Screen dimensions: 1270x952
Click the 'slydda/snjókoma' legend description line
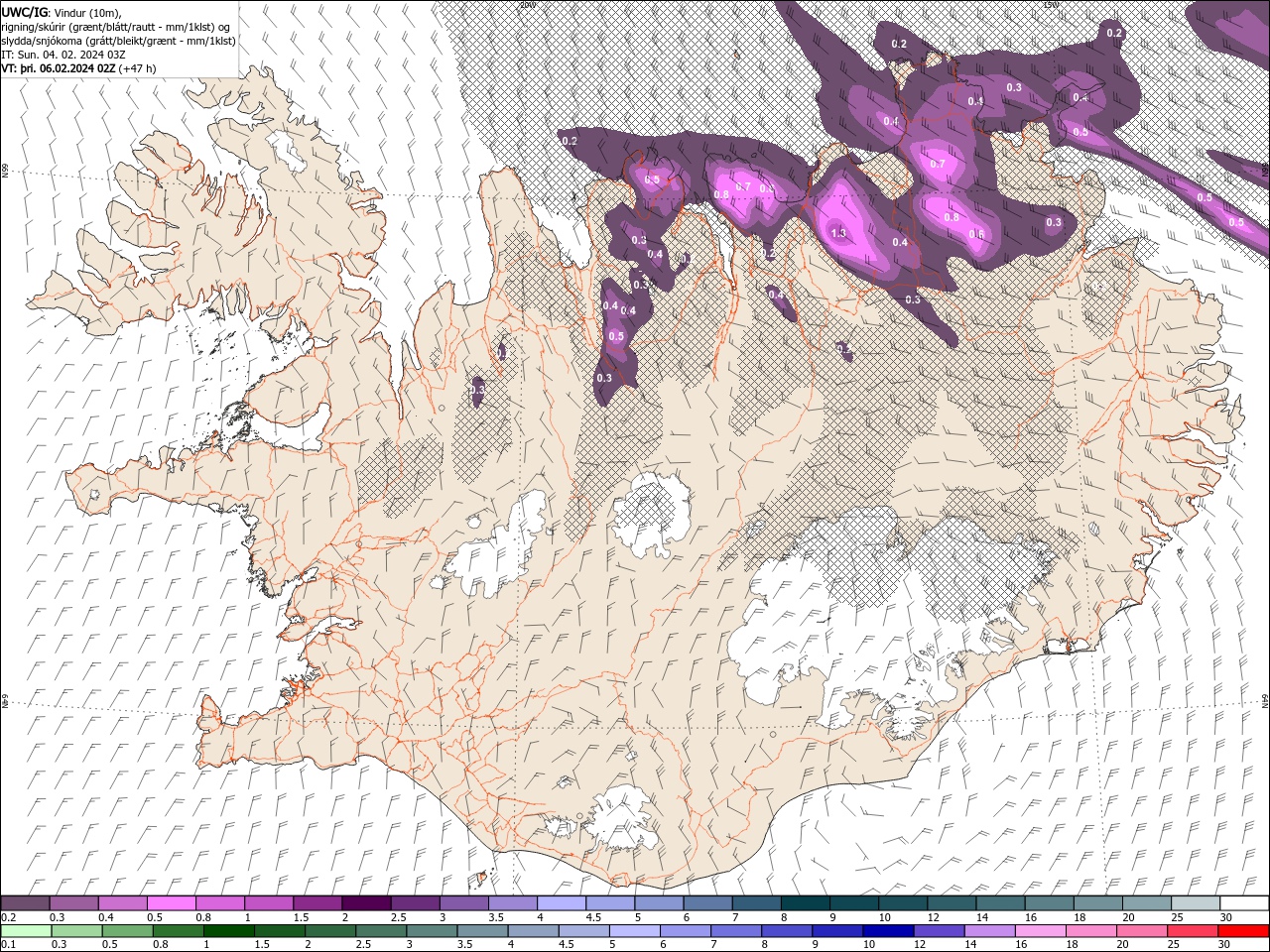pos(118,41)
